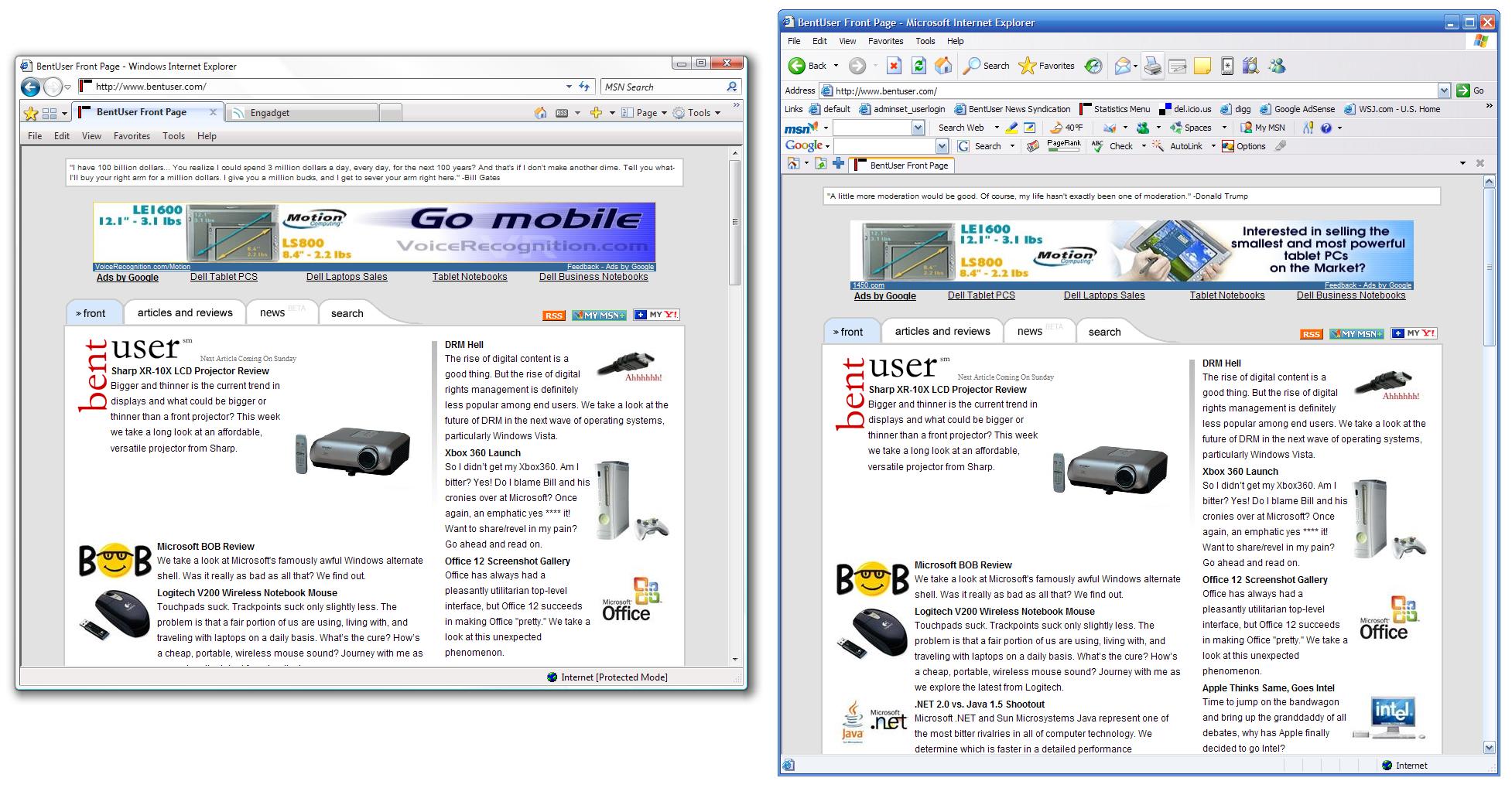The width and height of the screenshot is (1512, 788).
Task: Click the History icon next to Favorites
Action: pyautogui.click(x=1093, y=67)
